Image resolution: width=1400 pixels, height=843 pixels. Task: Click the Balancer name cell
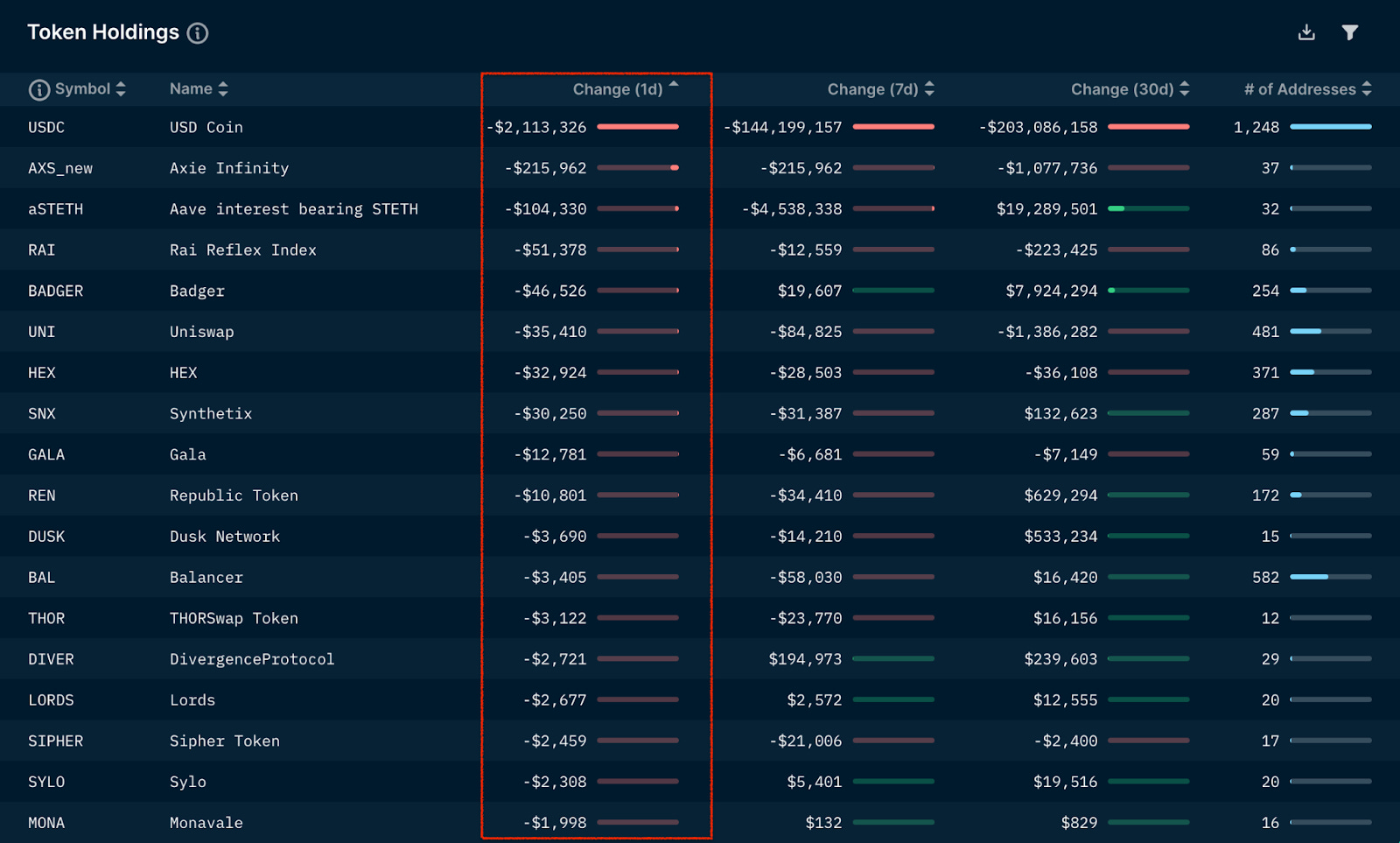[x=206, y=578]
